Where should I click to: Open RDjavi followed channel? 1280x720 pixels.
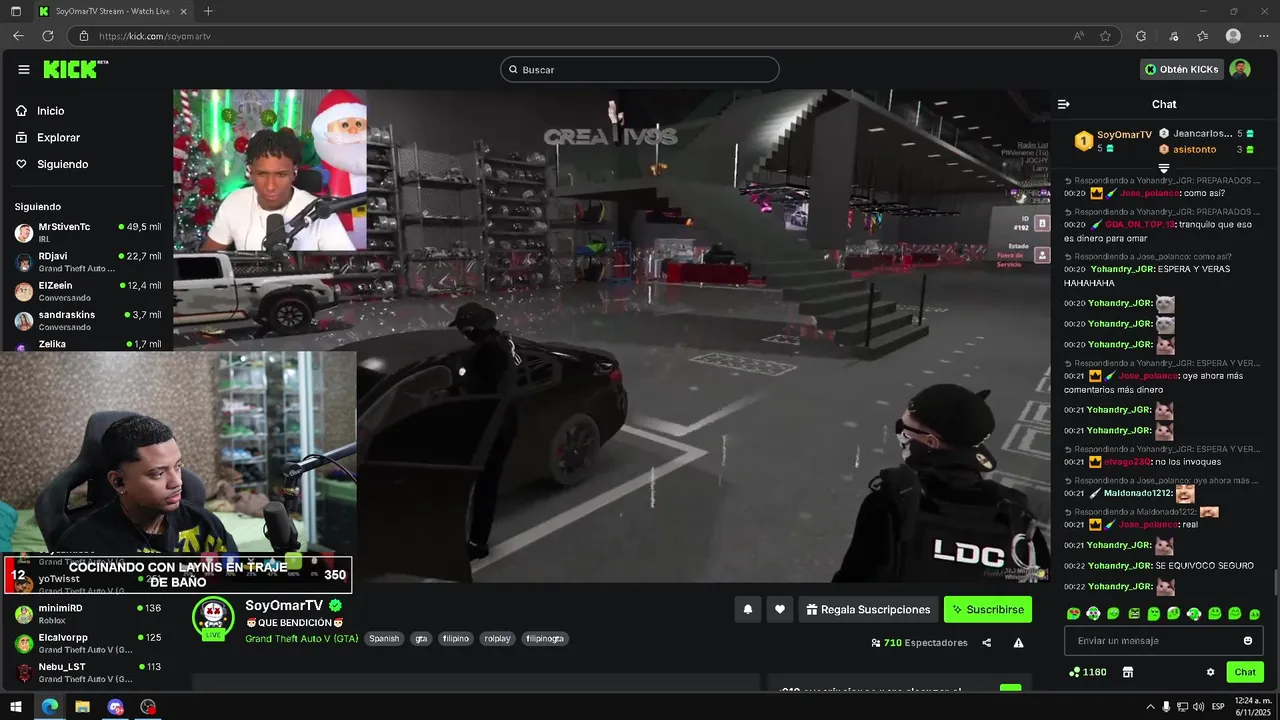click(88, 262)
